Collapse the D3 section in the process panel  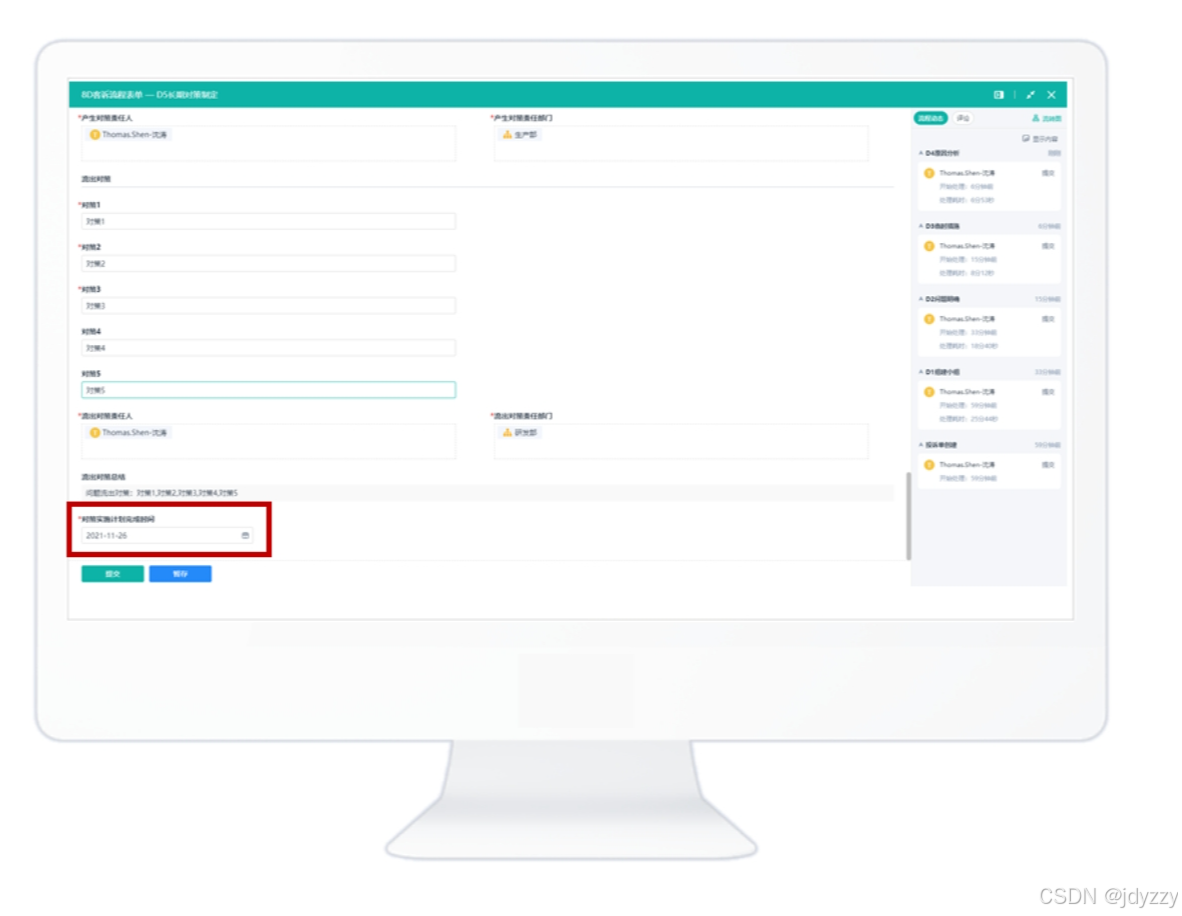coord(921,226)
